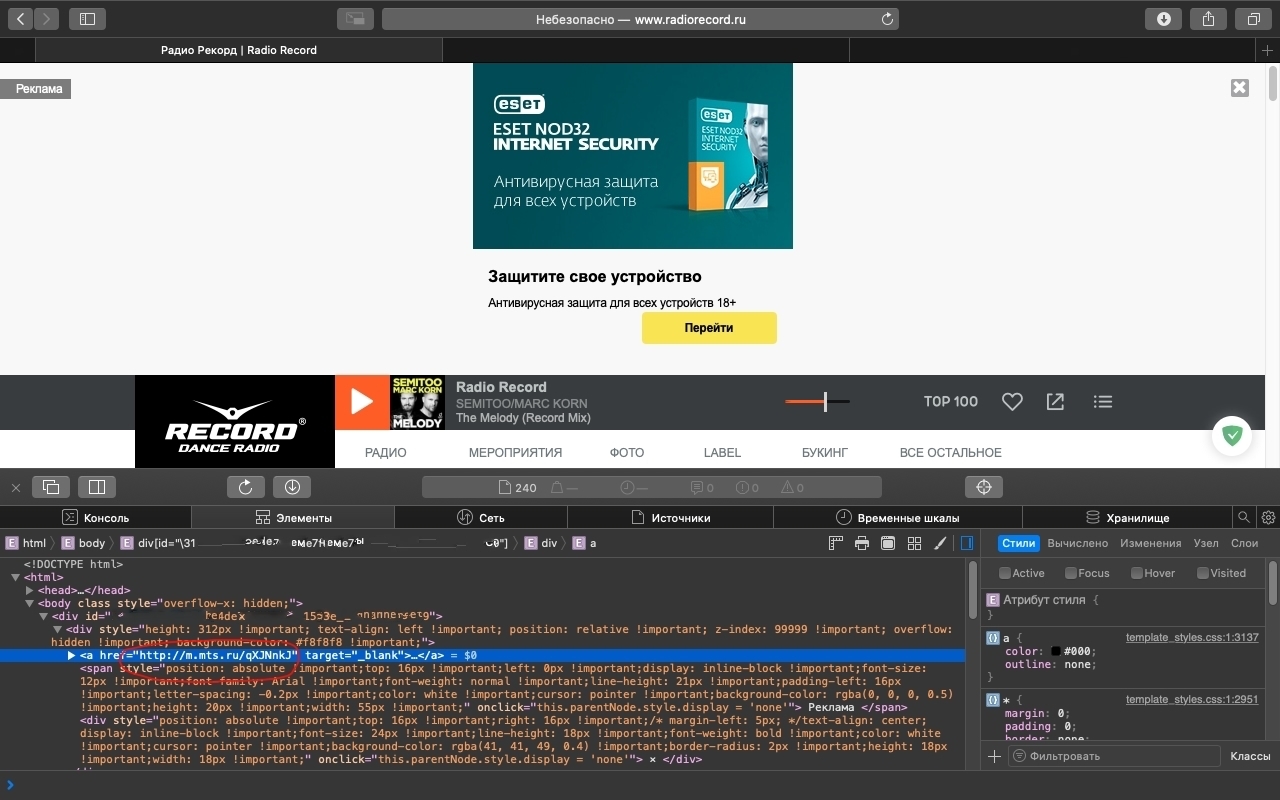Open the РАДИО site menu item
Screen dimensions: 1280x800
[386, 452]
